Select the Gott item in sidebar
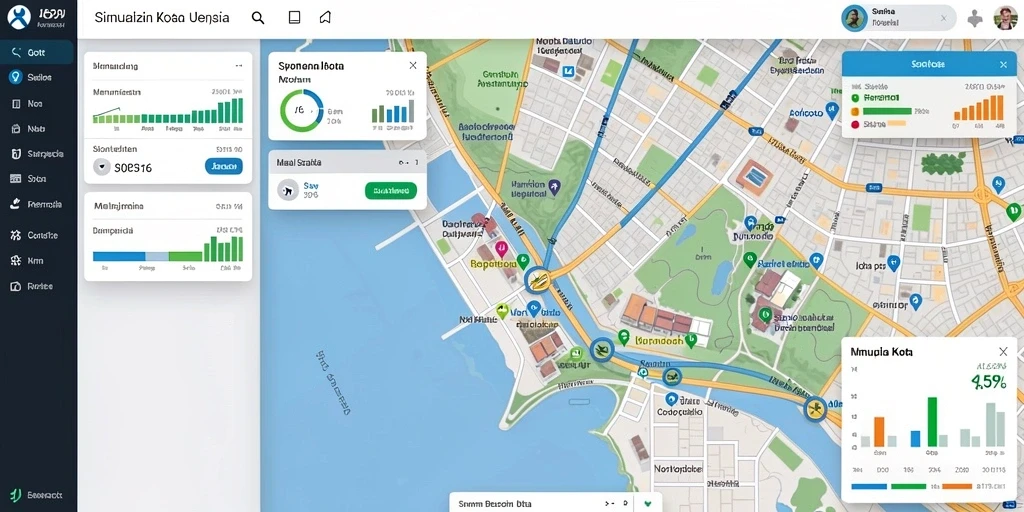The width and height of the screenshot is (1024, 512). point(37,52)
